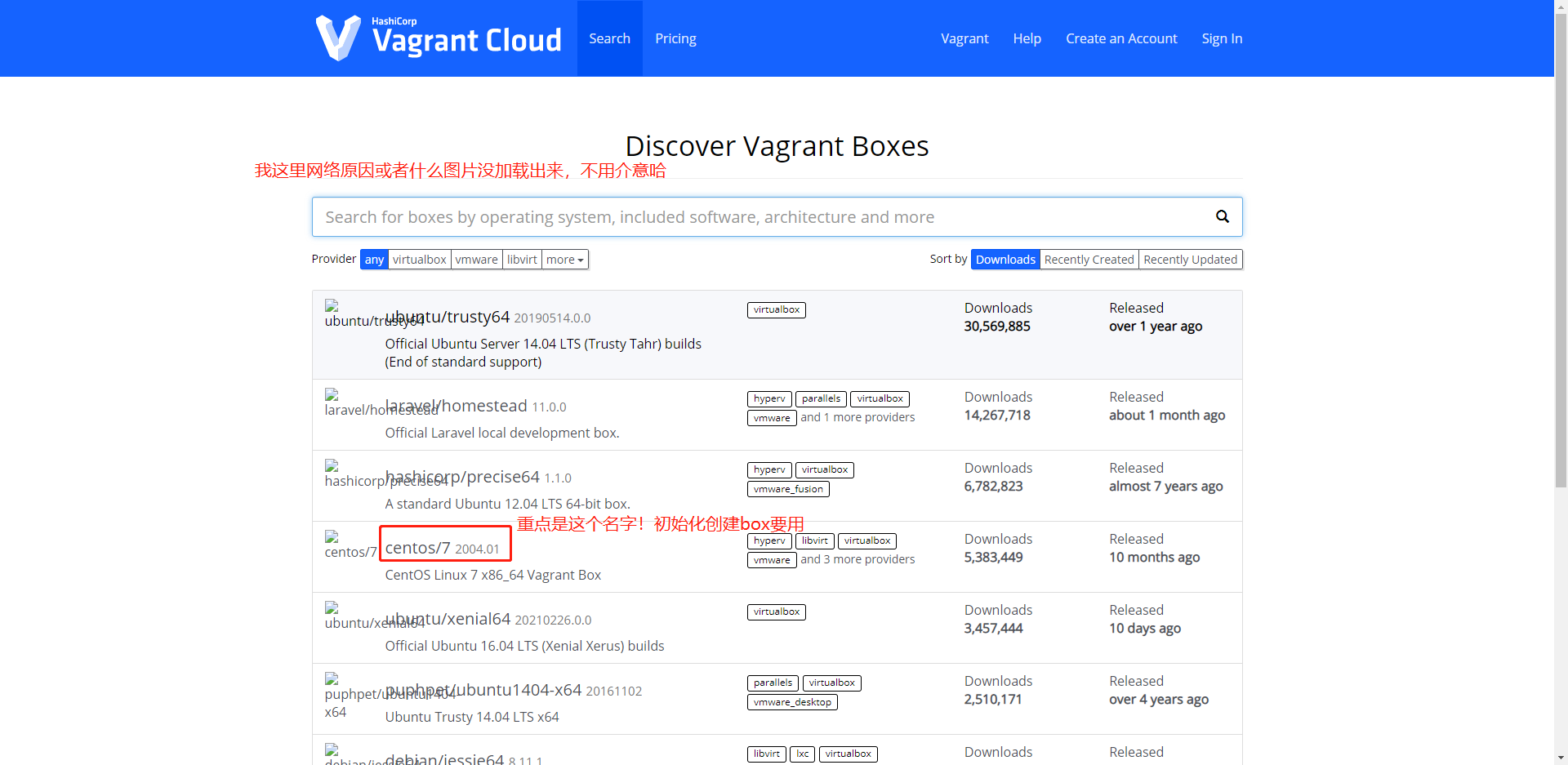
Task: Click the search magnifying glass icon
Action: pyautogui.click(x=1222, y=216)
